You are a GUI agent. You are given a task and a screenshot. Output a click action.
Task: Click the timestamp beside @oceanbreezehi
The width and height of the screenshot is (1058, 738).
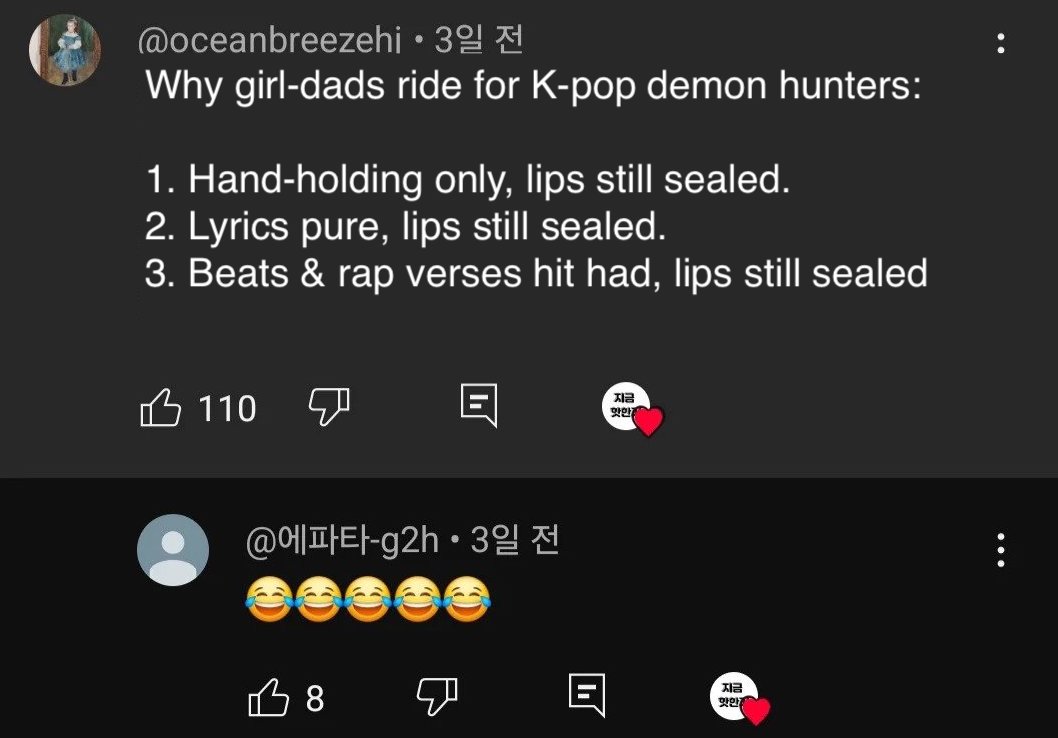(x=478, y=41)
